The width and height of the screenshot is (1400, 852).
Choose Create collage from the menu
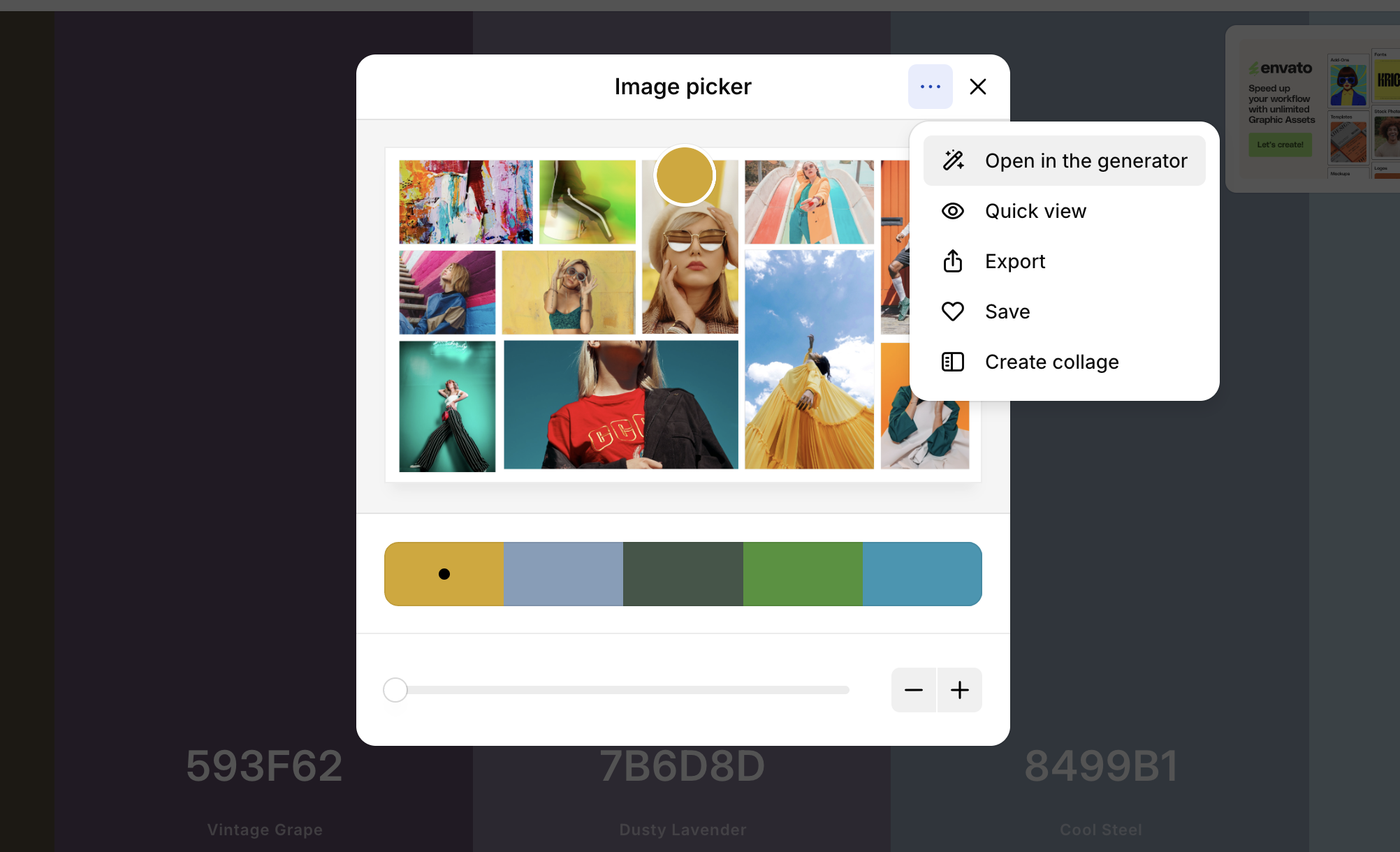[1051, 362]
